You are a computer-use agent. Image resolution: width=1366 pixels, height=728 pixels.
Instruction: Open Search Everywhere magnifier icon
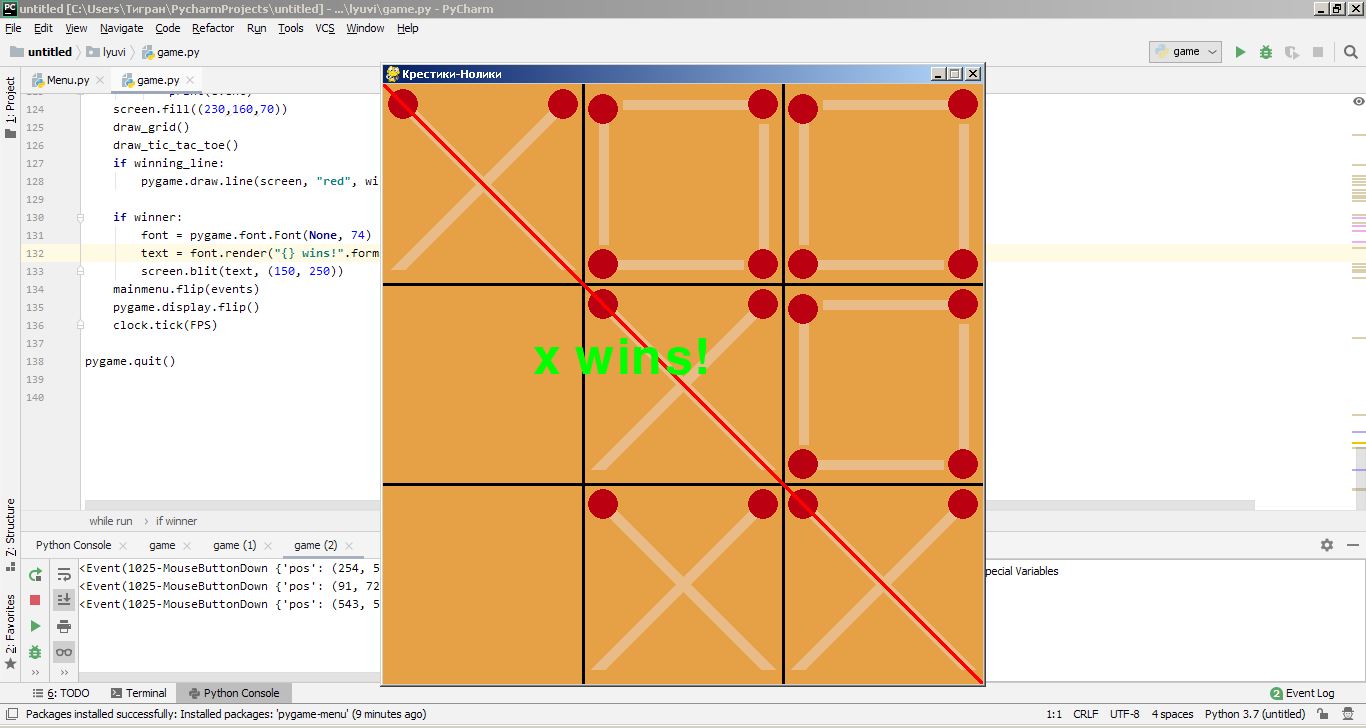click(x=1350, y=52)
